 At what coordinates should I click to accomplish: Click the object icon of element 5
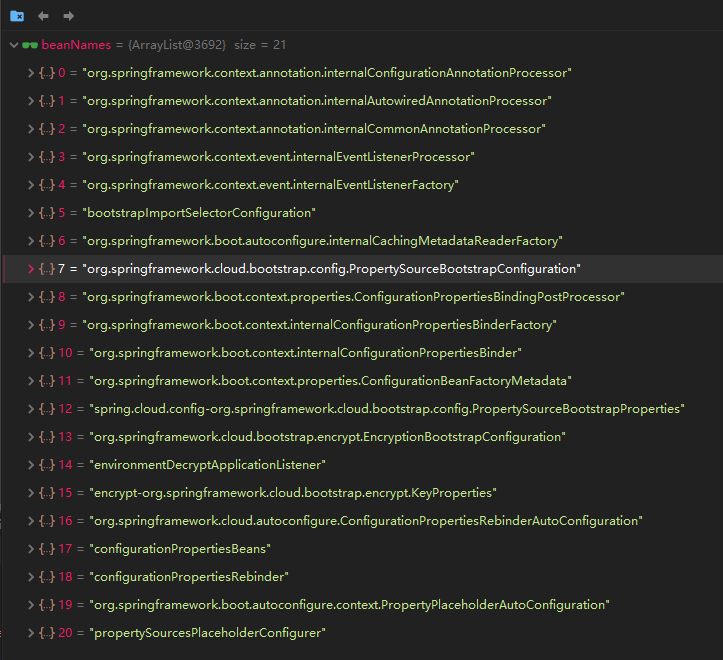click(x=47, y=213)
